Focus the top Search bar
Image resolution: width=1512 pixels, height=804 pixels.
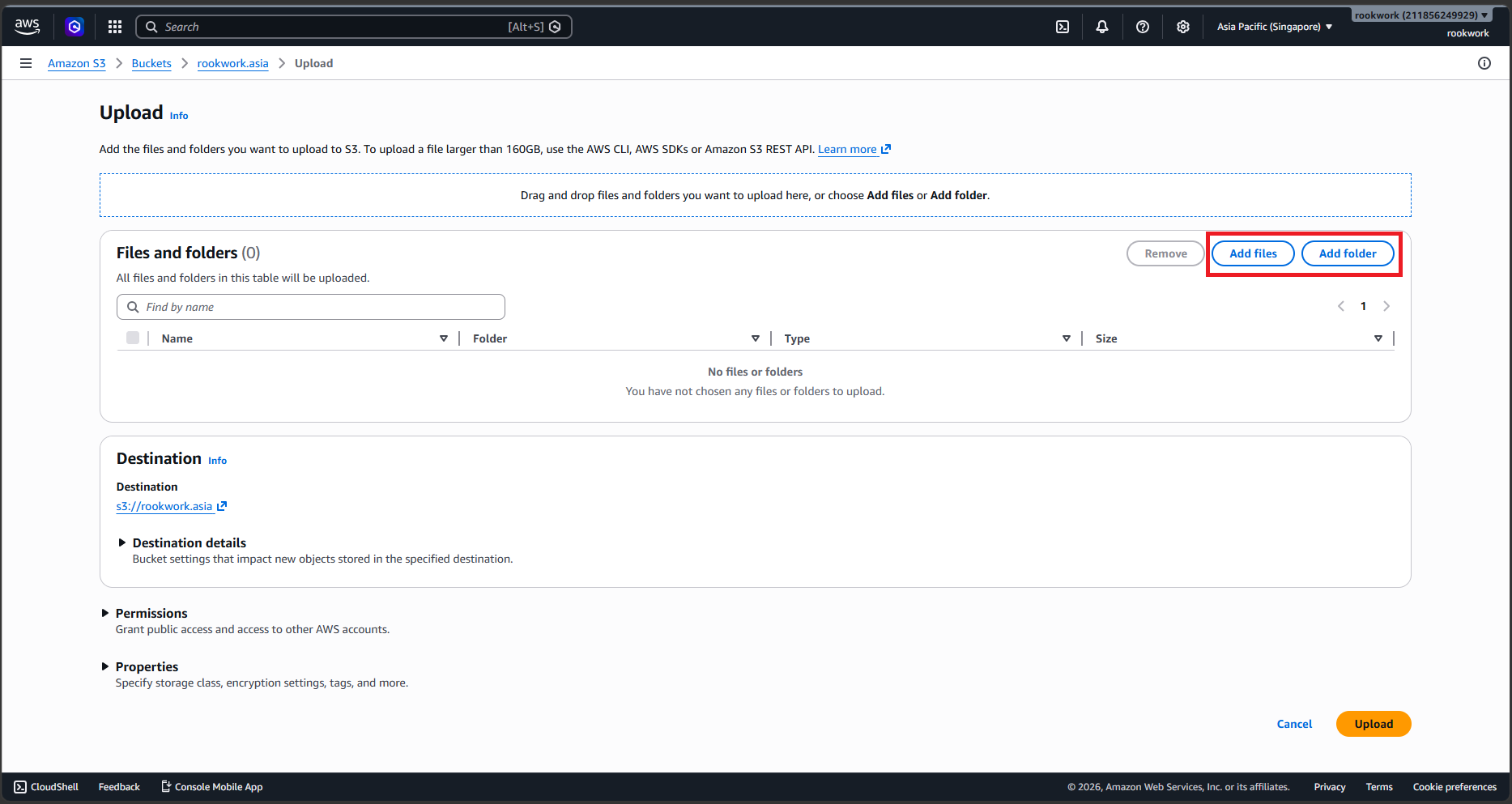[354, 27]
